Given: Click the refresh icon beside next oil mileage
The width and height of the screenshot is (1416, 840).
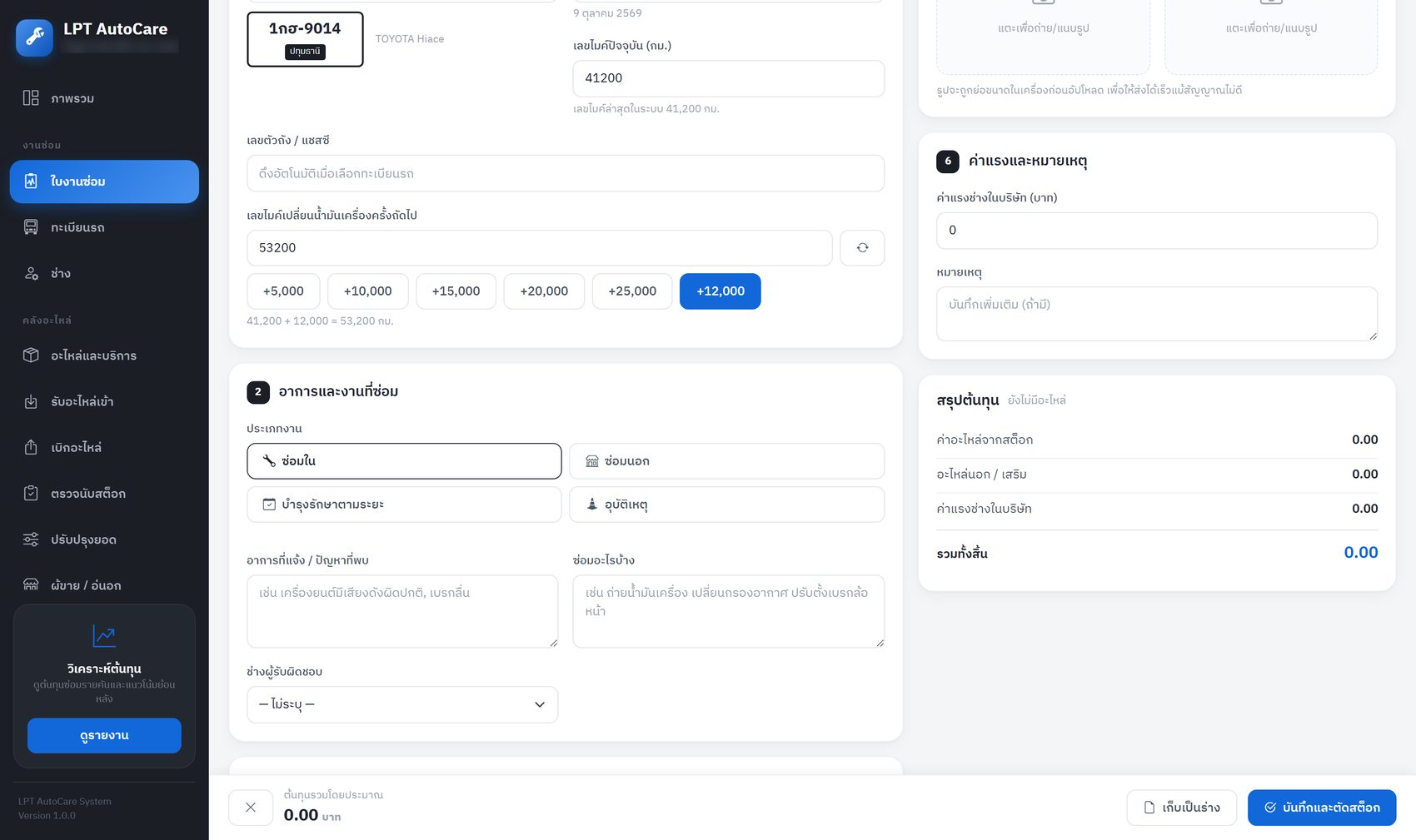Looking at the screenshot, I should pos(862,248).
